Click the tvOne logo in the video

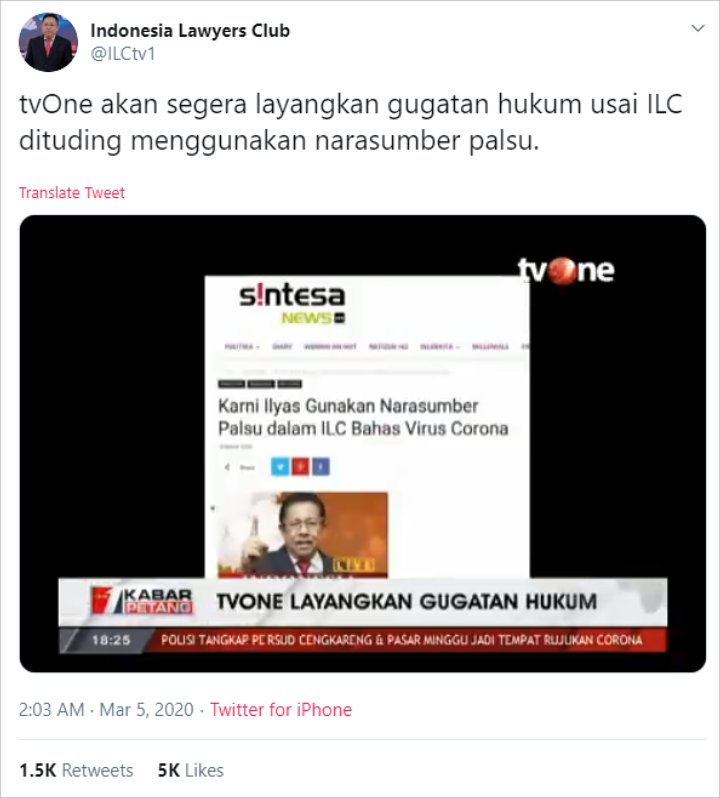tap(566, 270)
